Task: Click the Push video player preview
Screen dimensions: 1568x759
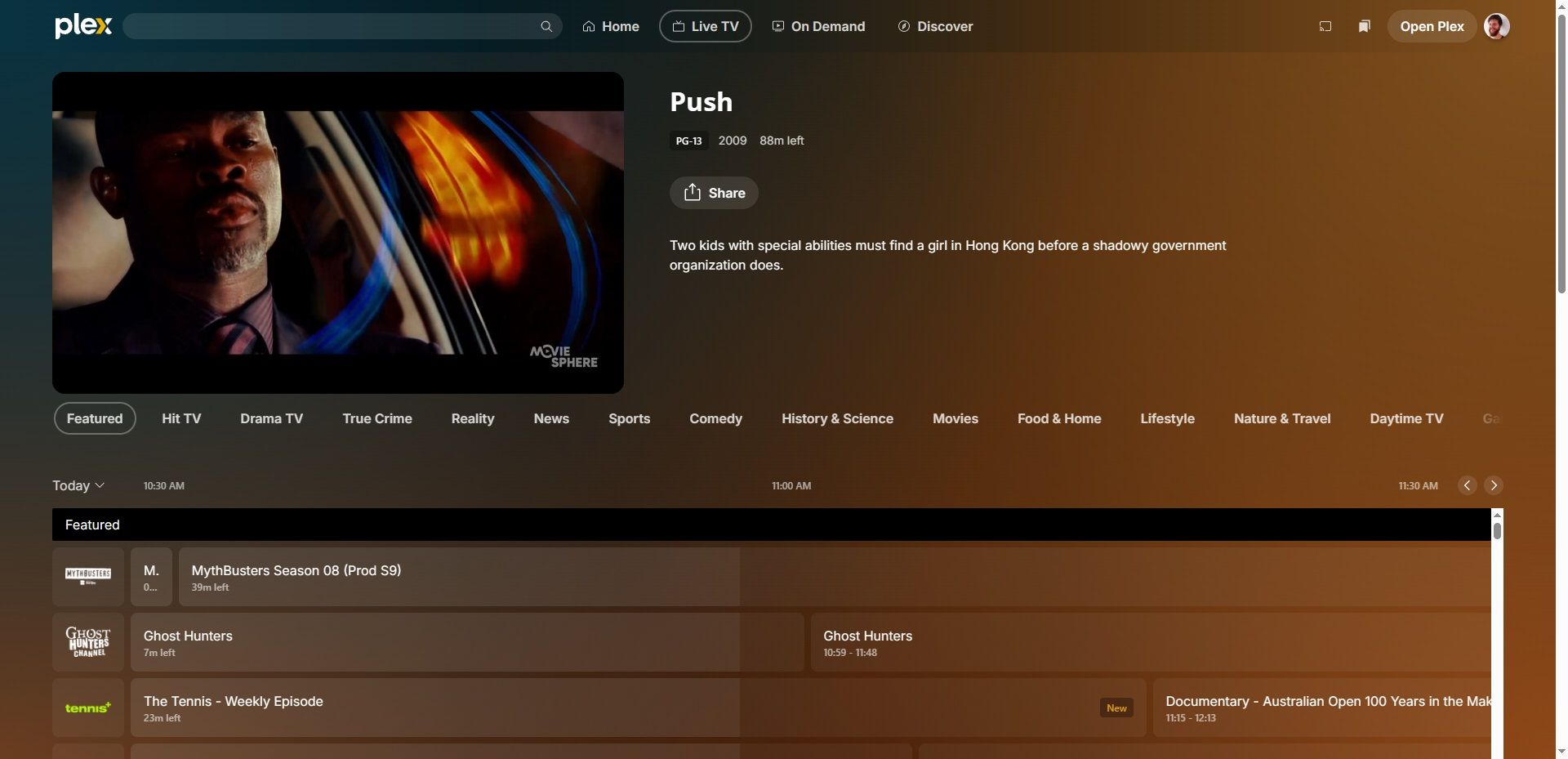Action: 338,233
